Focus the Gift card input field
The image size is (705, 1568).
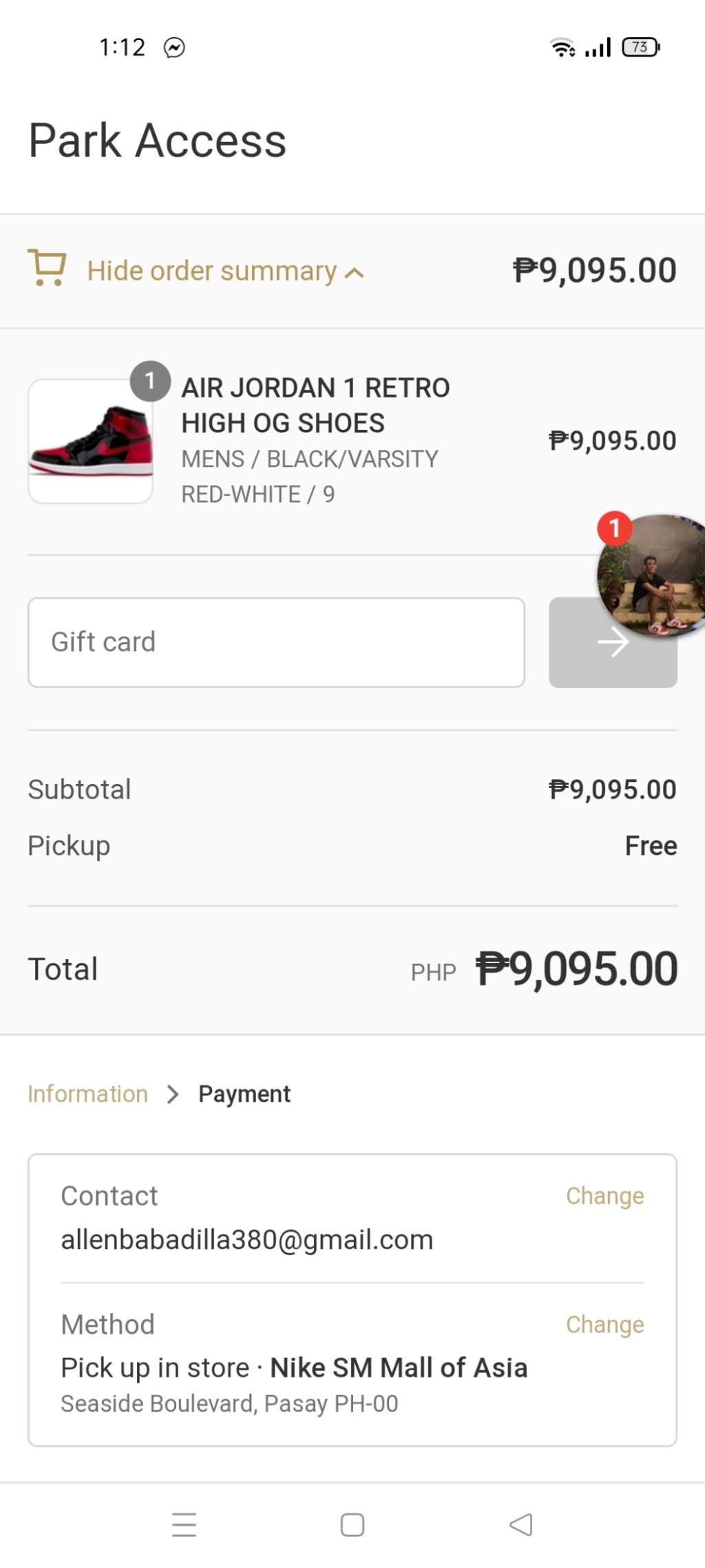pyautogui.click(x=276, y=642)
